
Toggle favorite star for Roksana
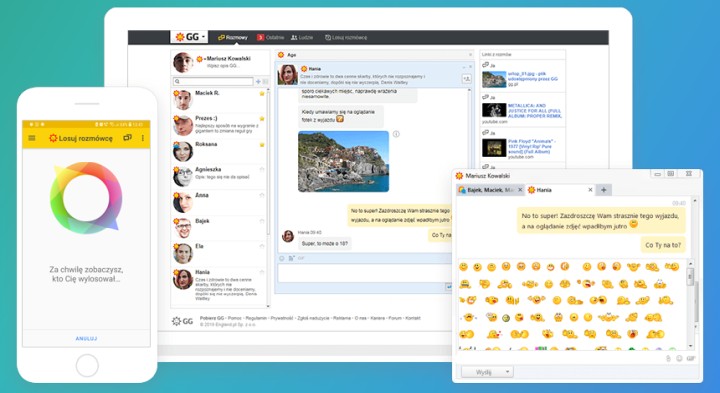262,145
